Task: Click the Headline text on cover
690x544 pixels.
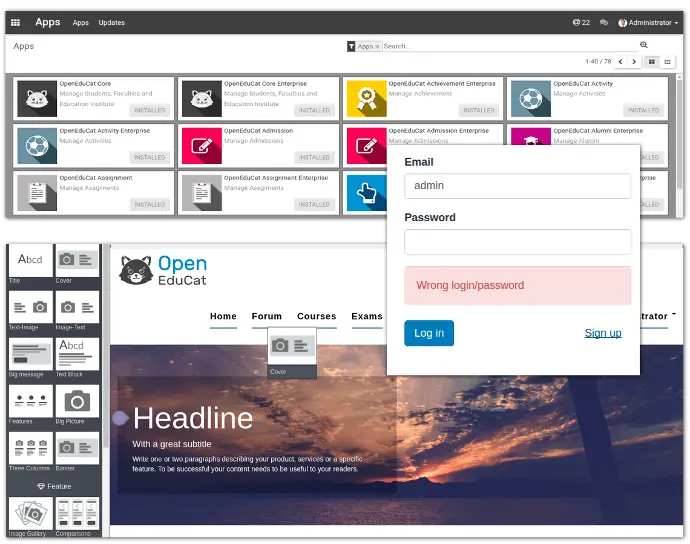Action: (193, 418)
